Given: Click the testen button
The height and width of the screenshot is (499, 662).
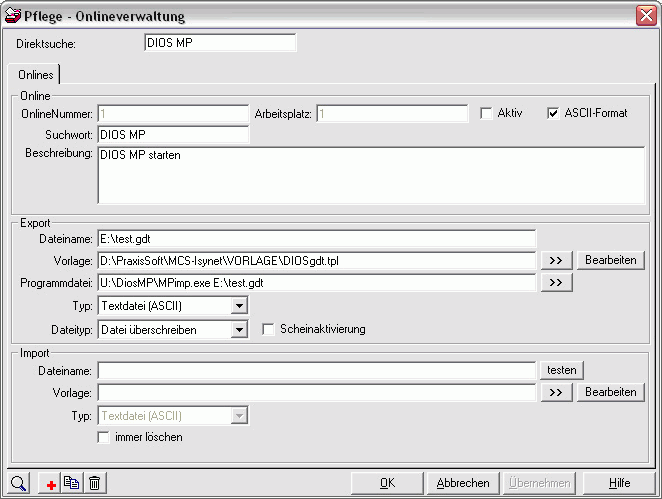Looking at the screenshot, I should 562,370.
